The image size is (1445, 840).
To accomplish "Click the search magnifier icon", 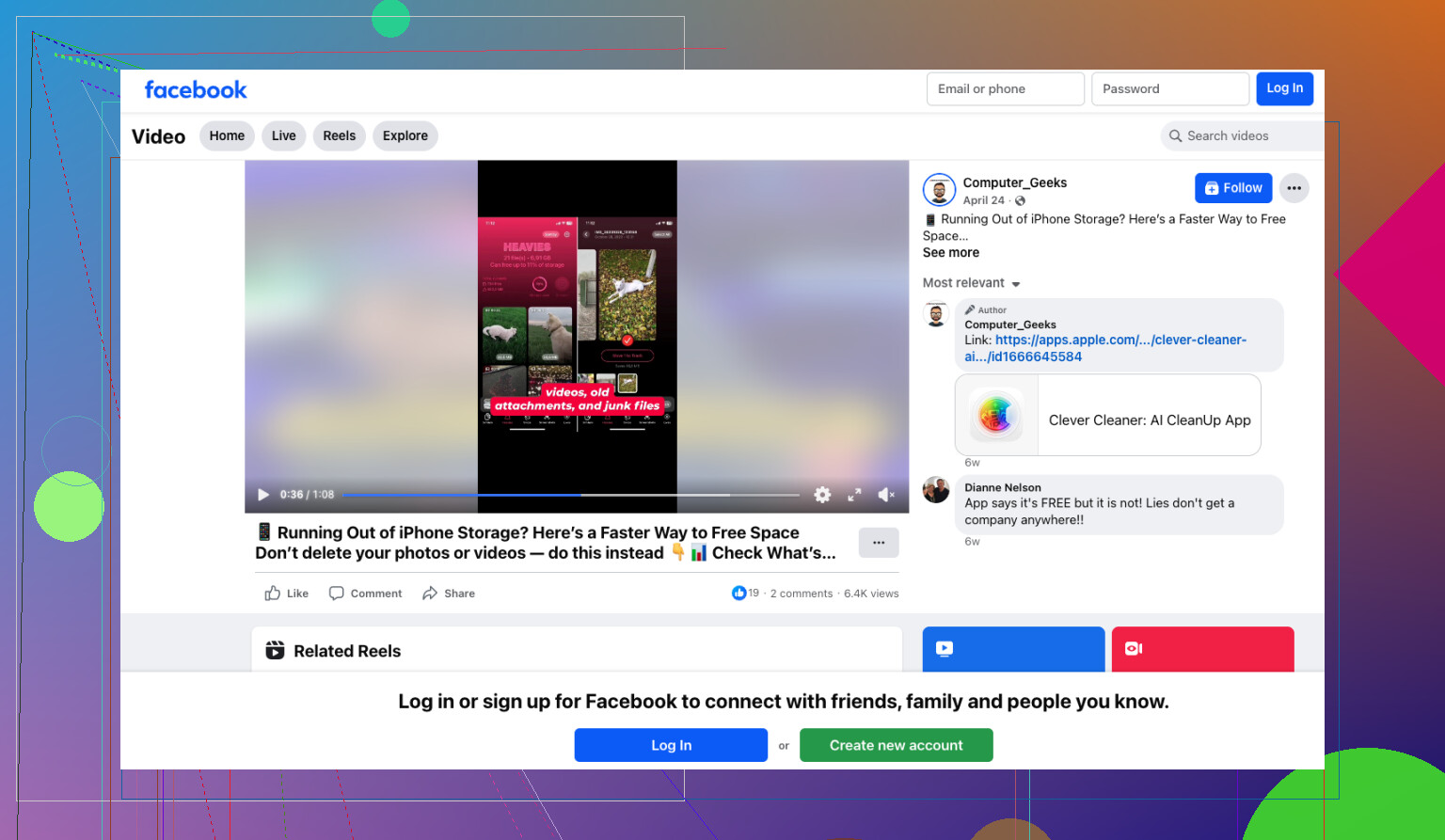I will click(x=1175, y=136).
